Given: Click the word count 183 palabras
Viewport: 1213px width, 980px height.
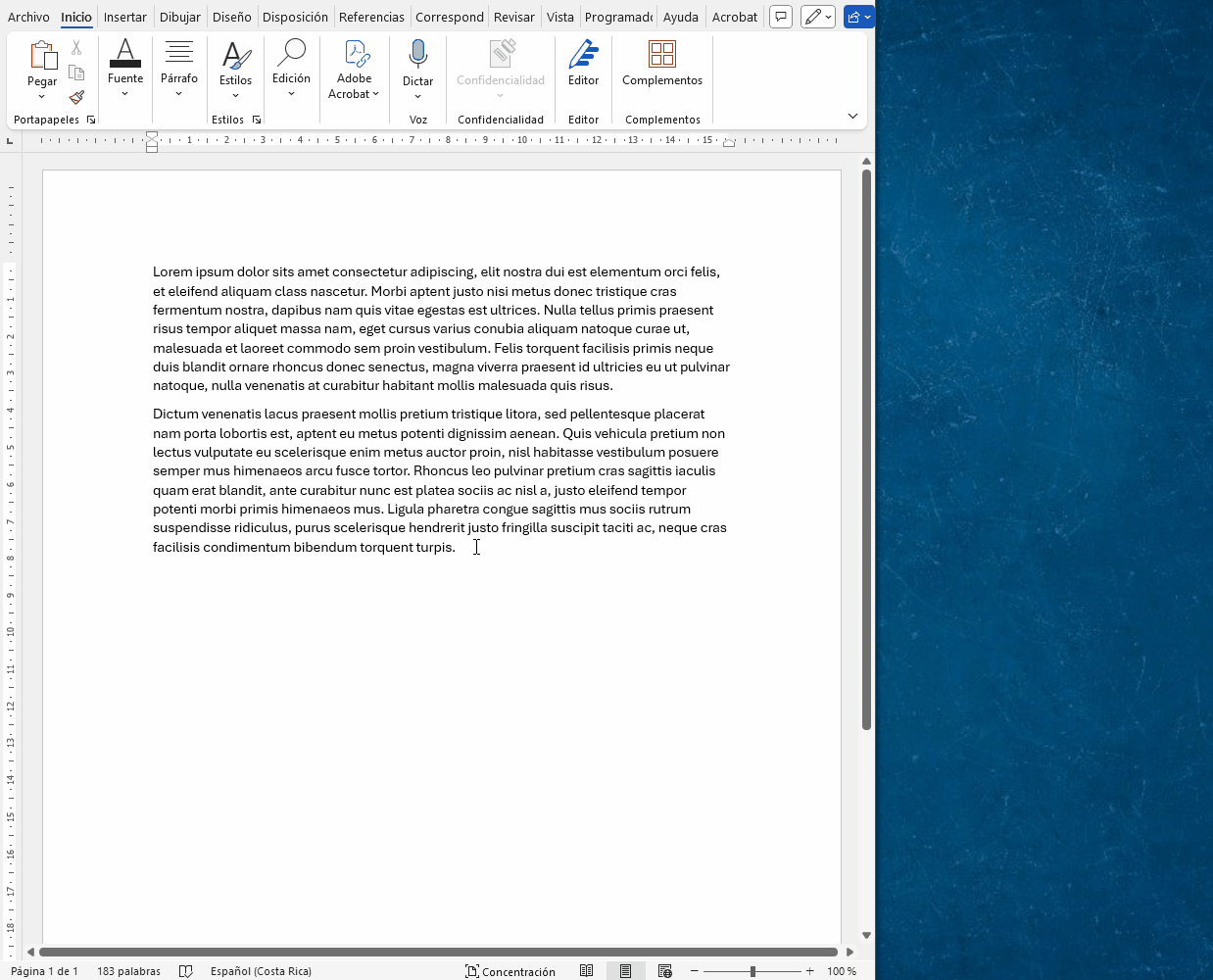Looking at the screenshot, I should point(128,971).
